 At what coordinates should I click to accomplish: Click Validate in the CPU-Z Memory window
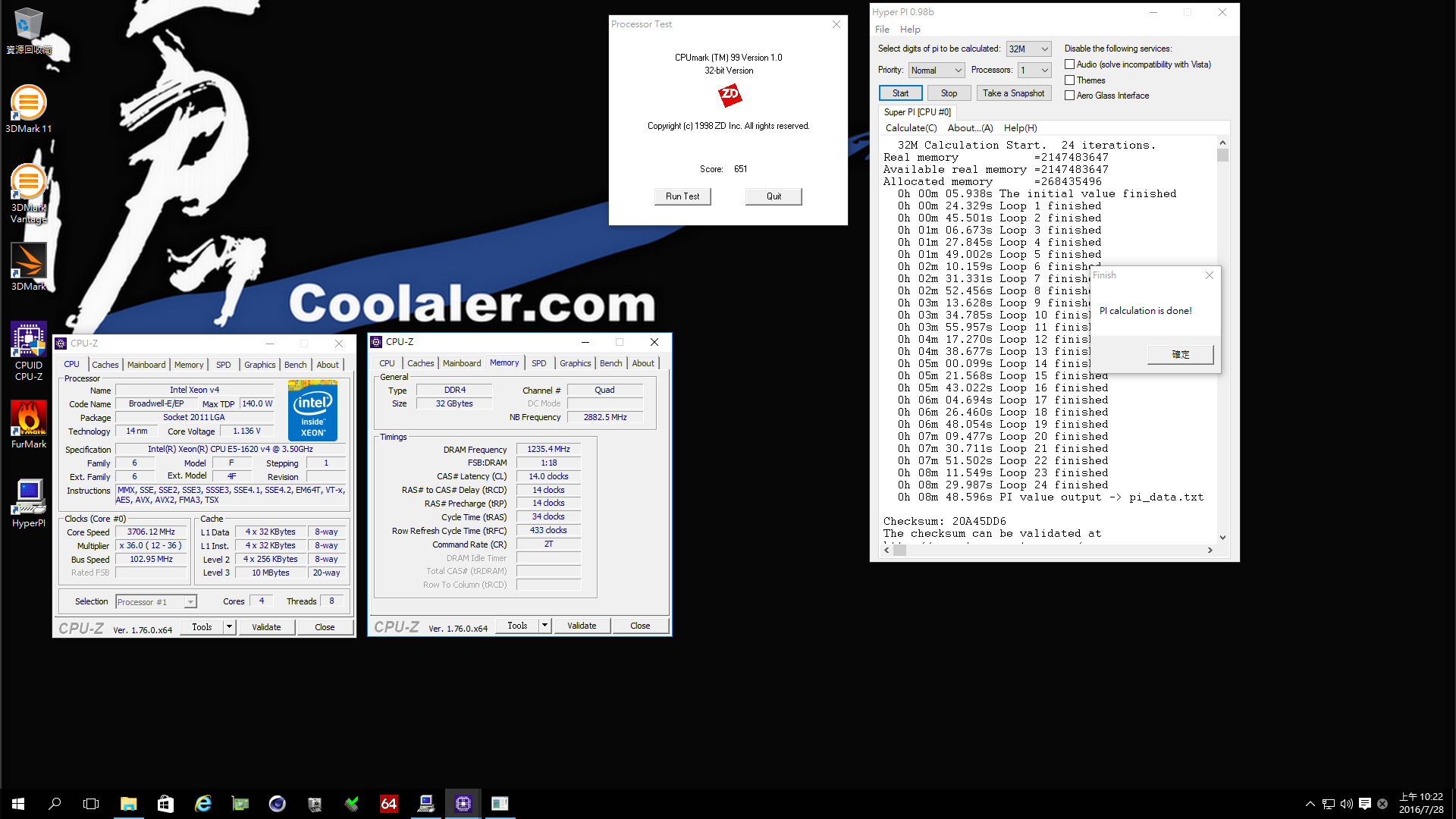pos(582,626)
